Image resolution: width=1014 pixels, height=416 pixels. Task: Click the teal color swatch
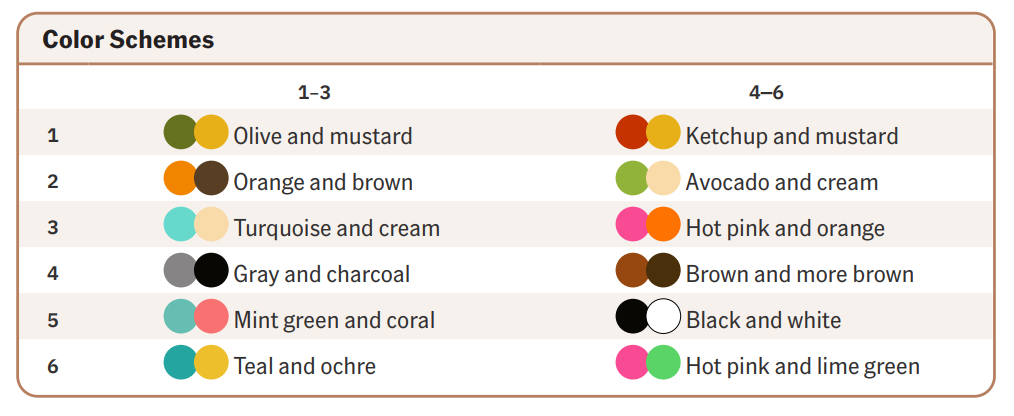pyautogui.click(x=178, y=362)
